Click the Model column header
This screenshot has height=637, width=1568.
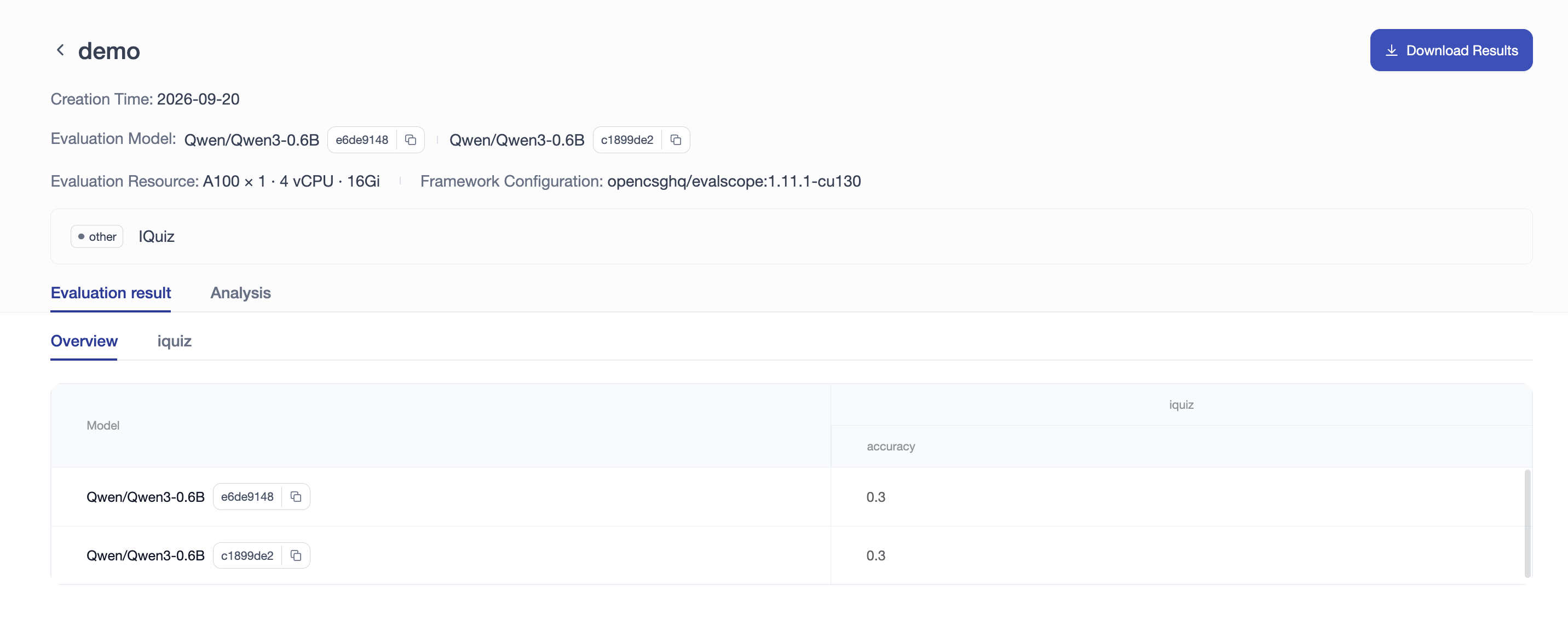pyautogui.click(x=103, y=425)
